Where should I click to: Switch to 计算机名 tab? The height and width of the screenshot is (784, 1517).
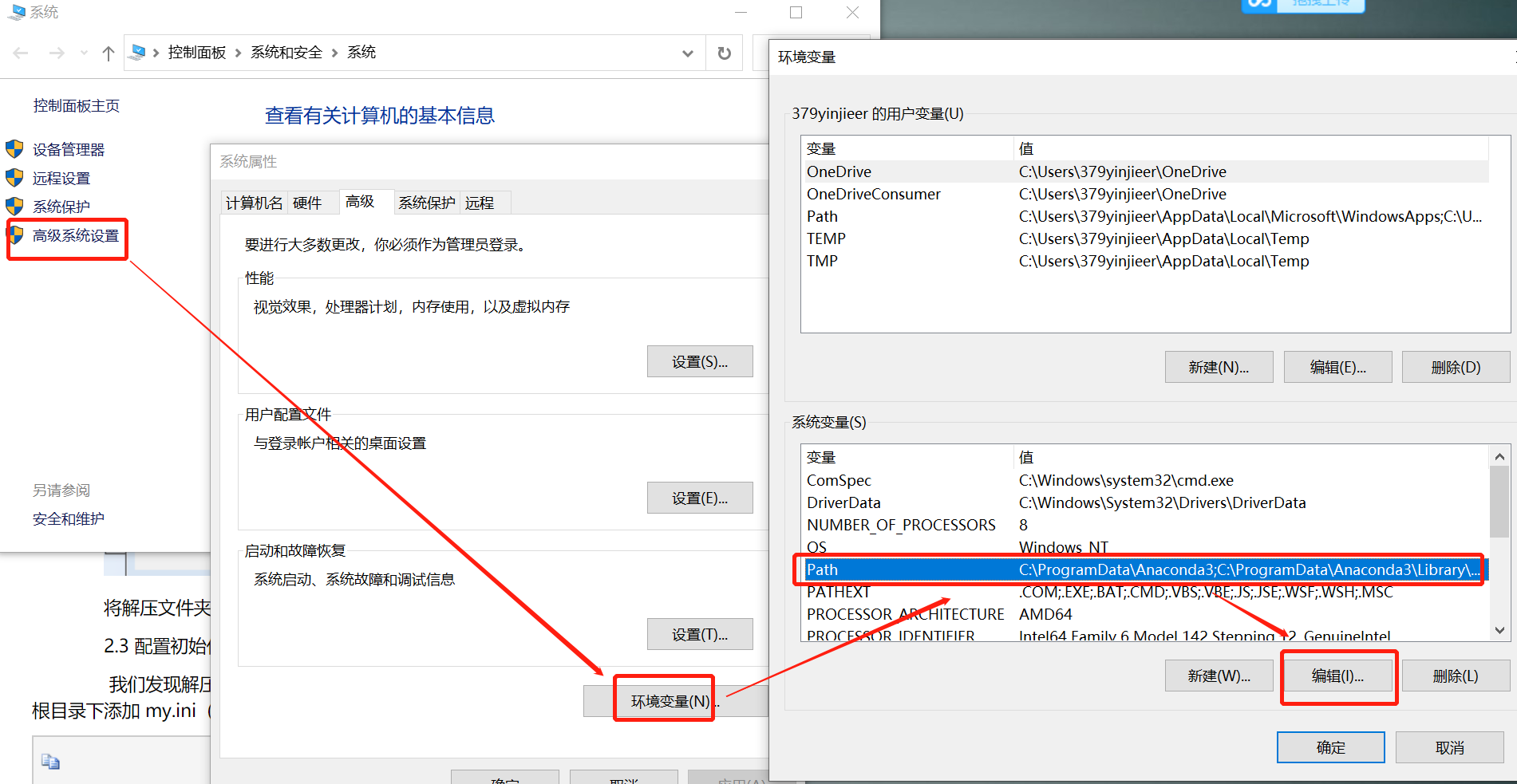[x=254, y=203]
